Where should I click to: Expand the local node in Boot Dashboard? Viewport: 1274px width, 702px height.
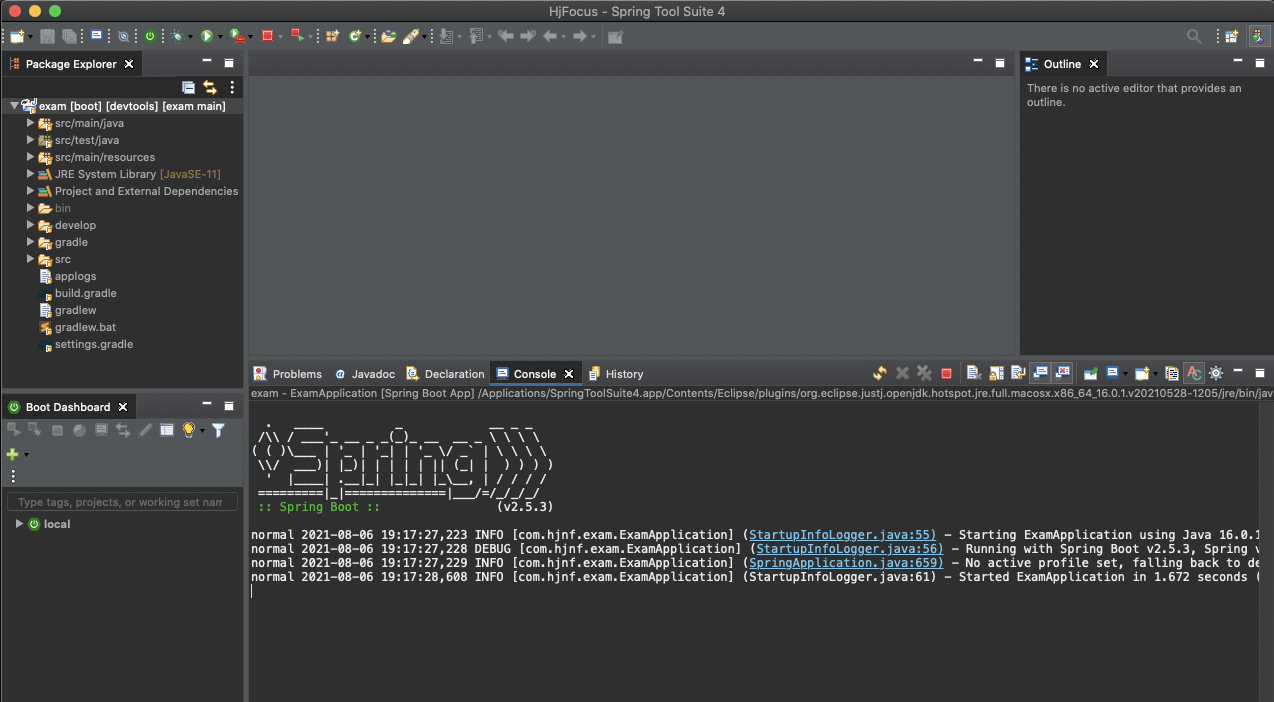click(19, 524)
